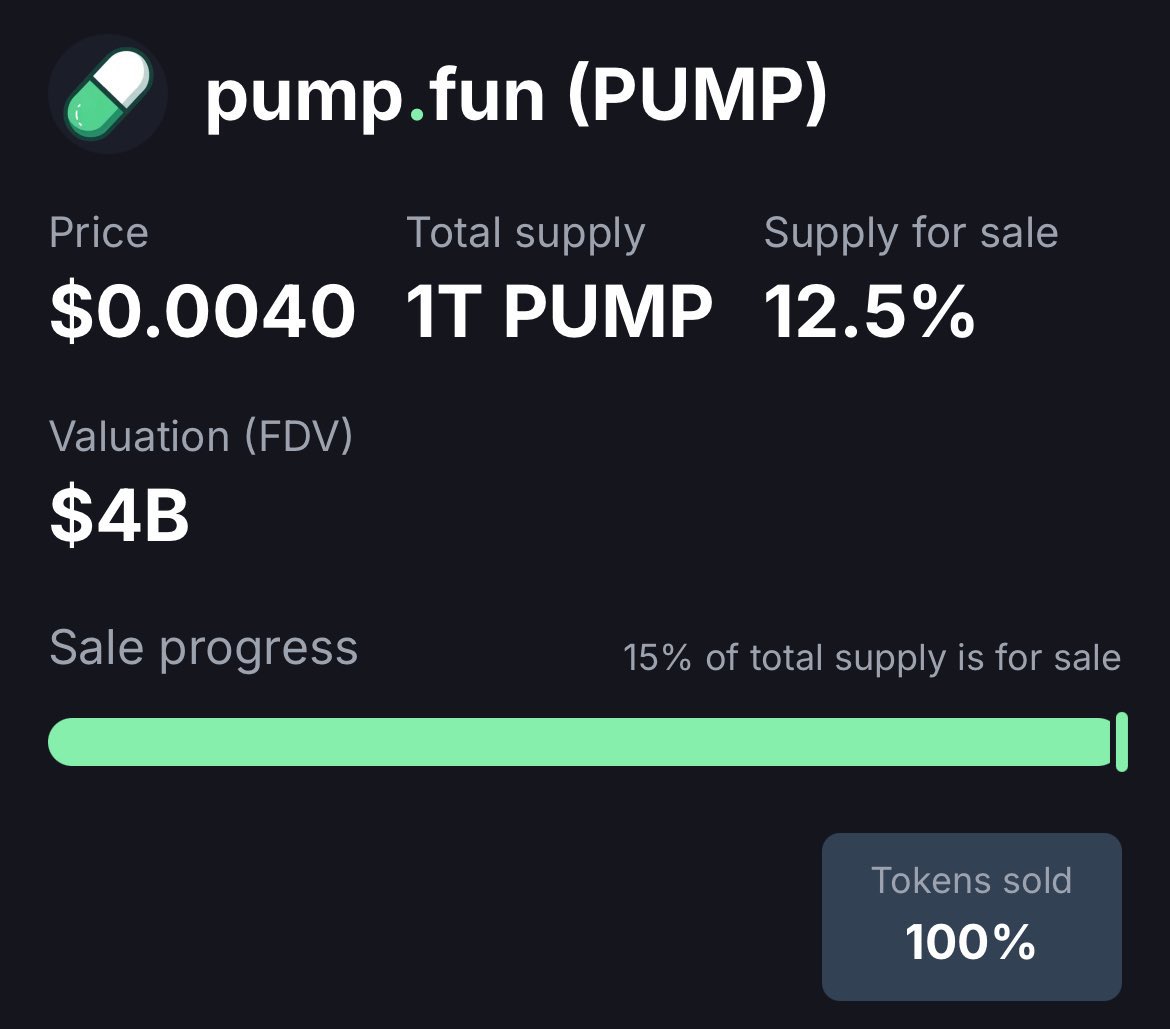This screenshot has height=1029, width=1170.
Task: Select the 12.5% supply value
Action: (869, 311)
